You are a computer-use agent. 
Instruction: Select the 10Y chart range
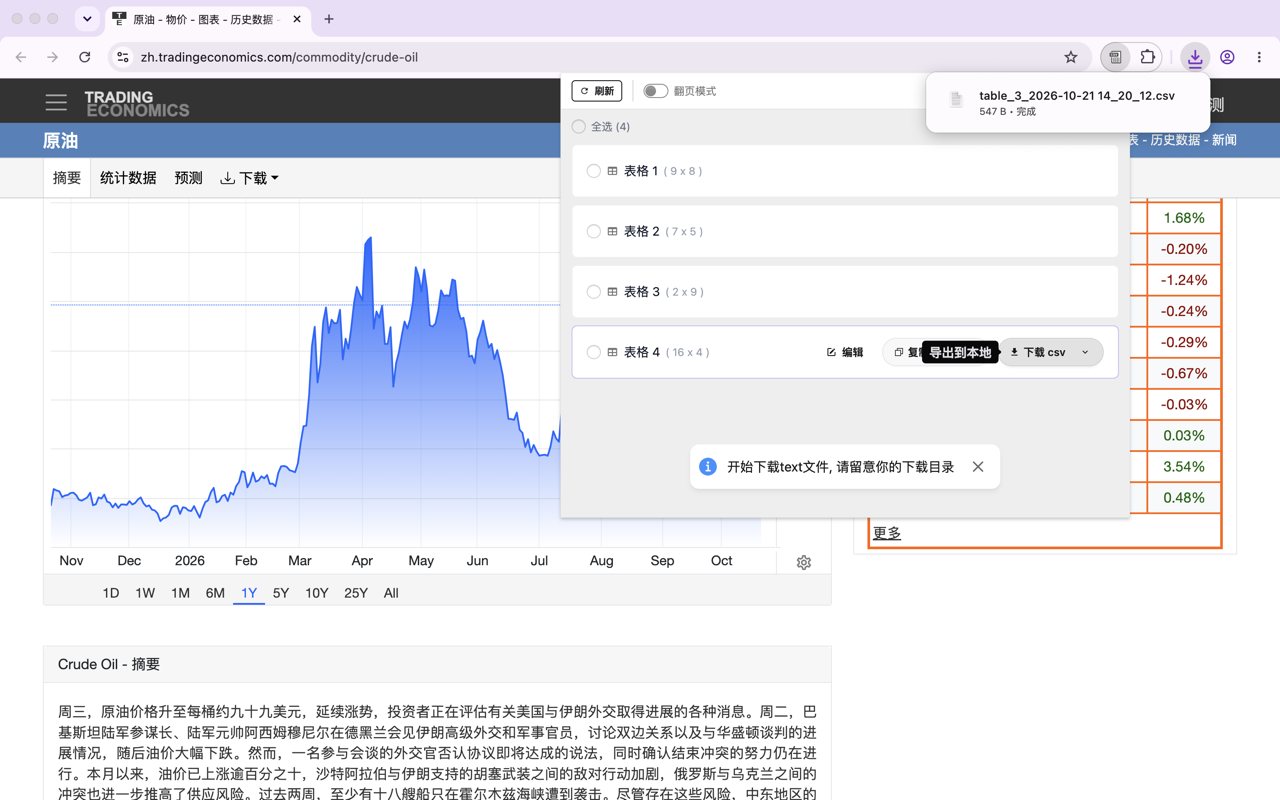(x=317, y=593)
